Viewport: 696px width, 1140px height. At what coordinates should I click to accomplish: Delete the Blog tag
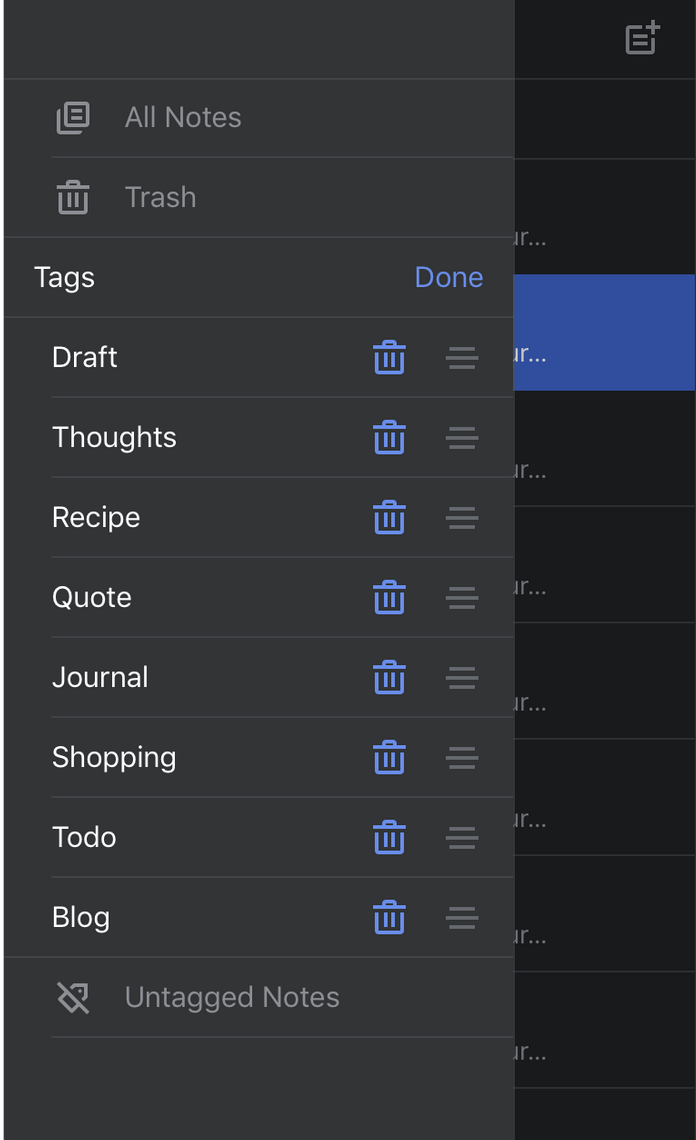389,917
